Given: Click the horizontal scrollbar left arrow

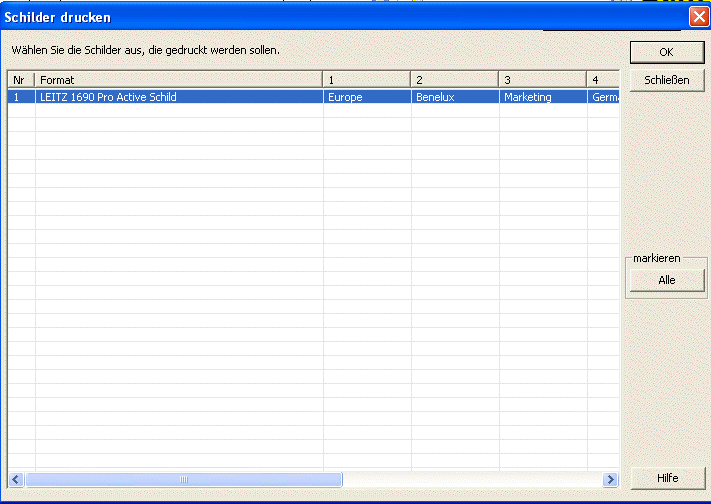Looking at the screenshot, I should (16, 479).
